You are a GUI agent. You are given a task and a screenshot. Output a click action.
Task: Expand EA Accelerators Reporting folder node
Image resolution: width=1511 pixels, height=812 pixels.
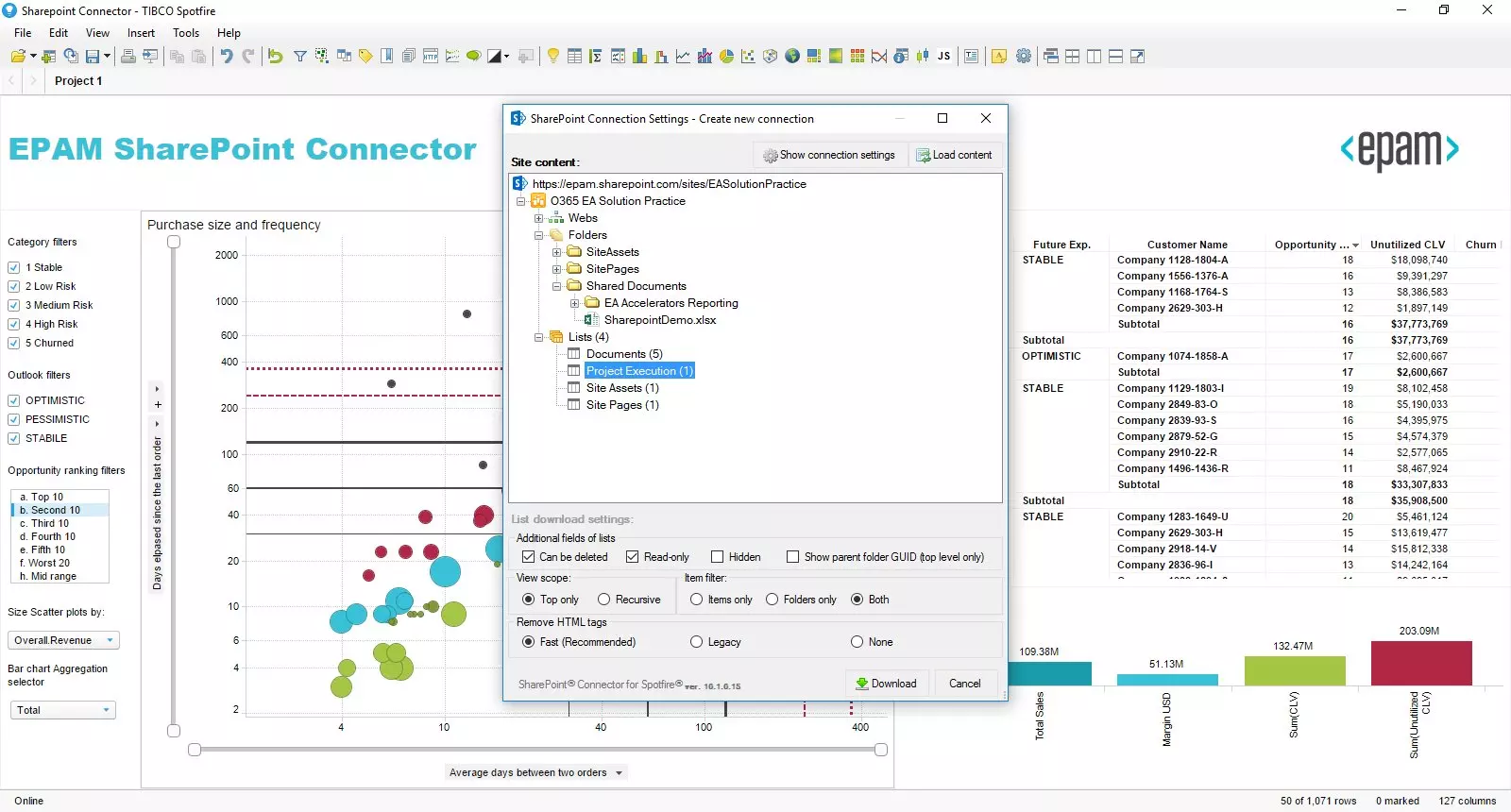coord(574,303)
